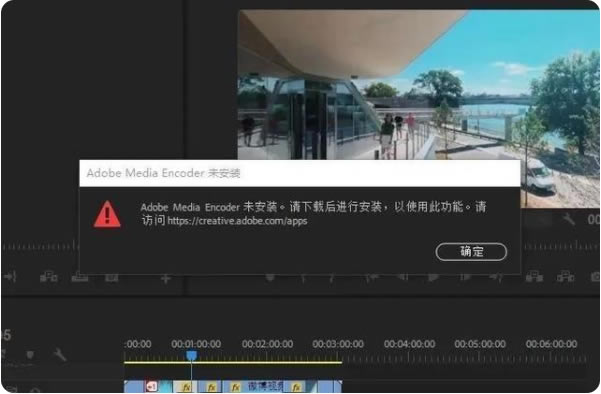Image resolution: width=601 pixels, height=394 pixels.
Task: Click the Overwrite button in Source Monitor
Action: coord(80,277)
